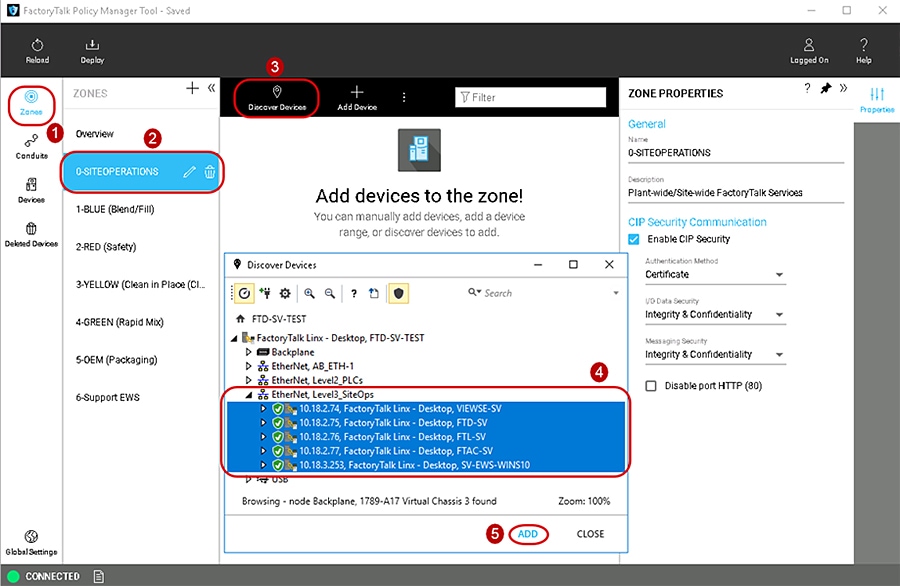Click the zone Description field

(x=736, y=193)
